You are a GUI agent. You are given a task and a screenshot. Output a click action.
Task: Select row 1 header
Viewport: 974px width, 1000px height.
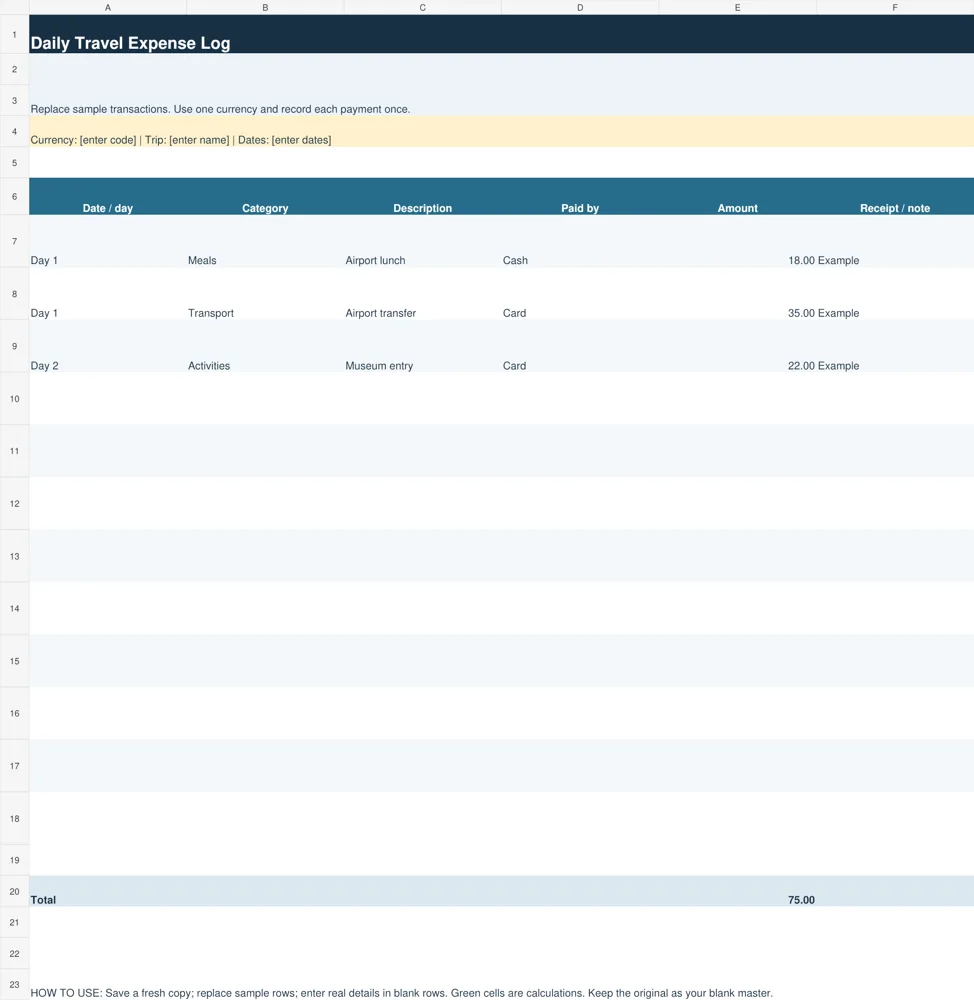pos(15,34)
